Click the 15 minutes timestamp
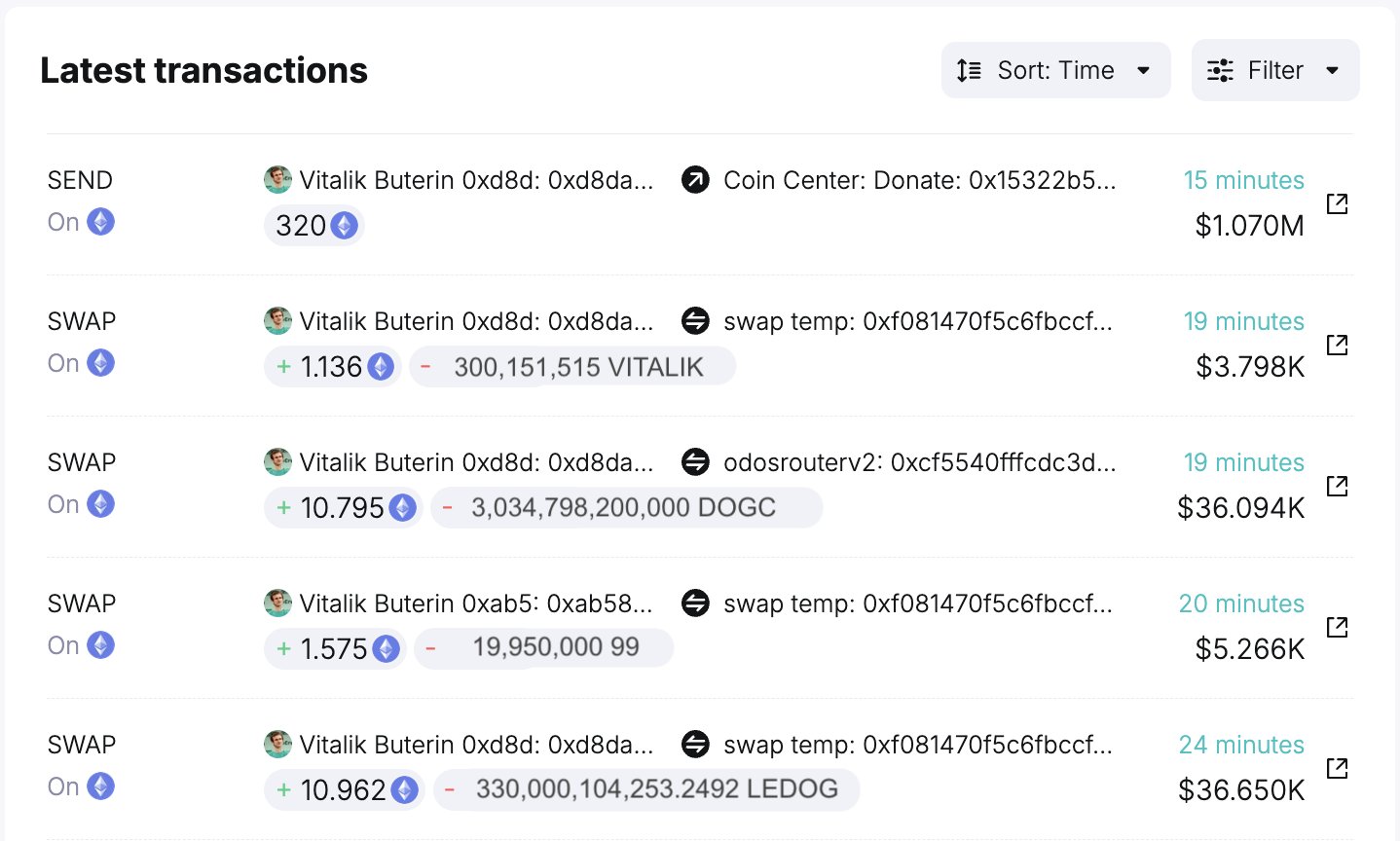 point(1243,180)
